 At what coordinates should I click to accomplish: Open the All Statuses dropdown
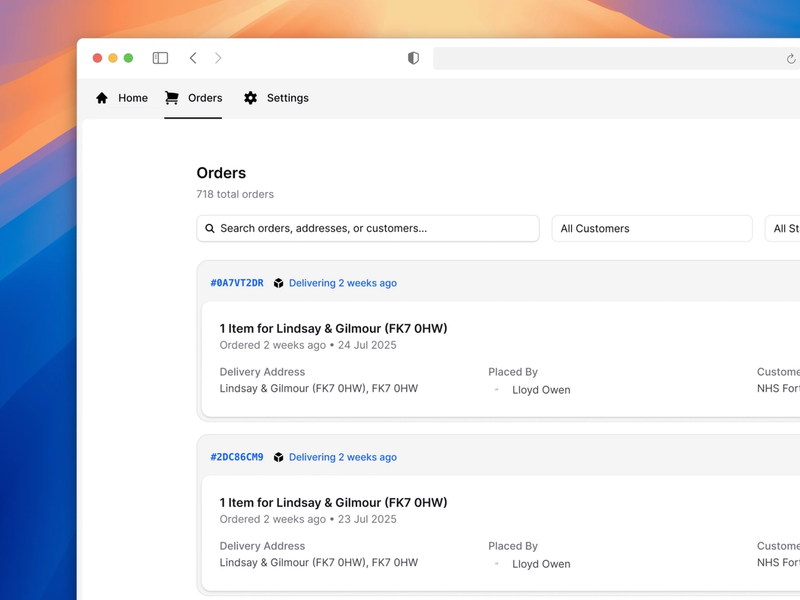(x=783, y=229)
